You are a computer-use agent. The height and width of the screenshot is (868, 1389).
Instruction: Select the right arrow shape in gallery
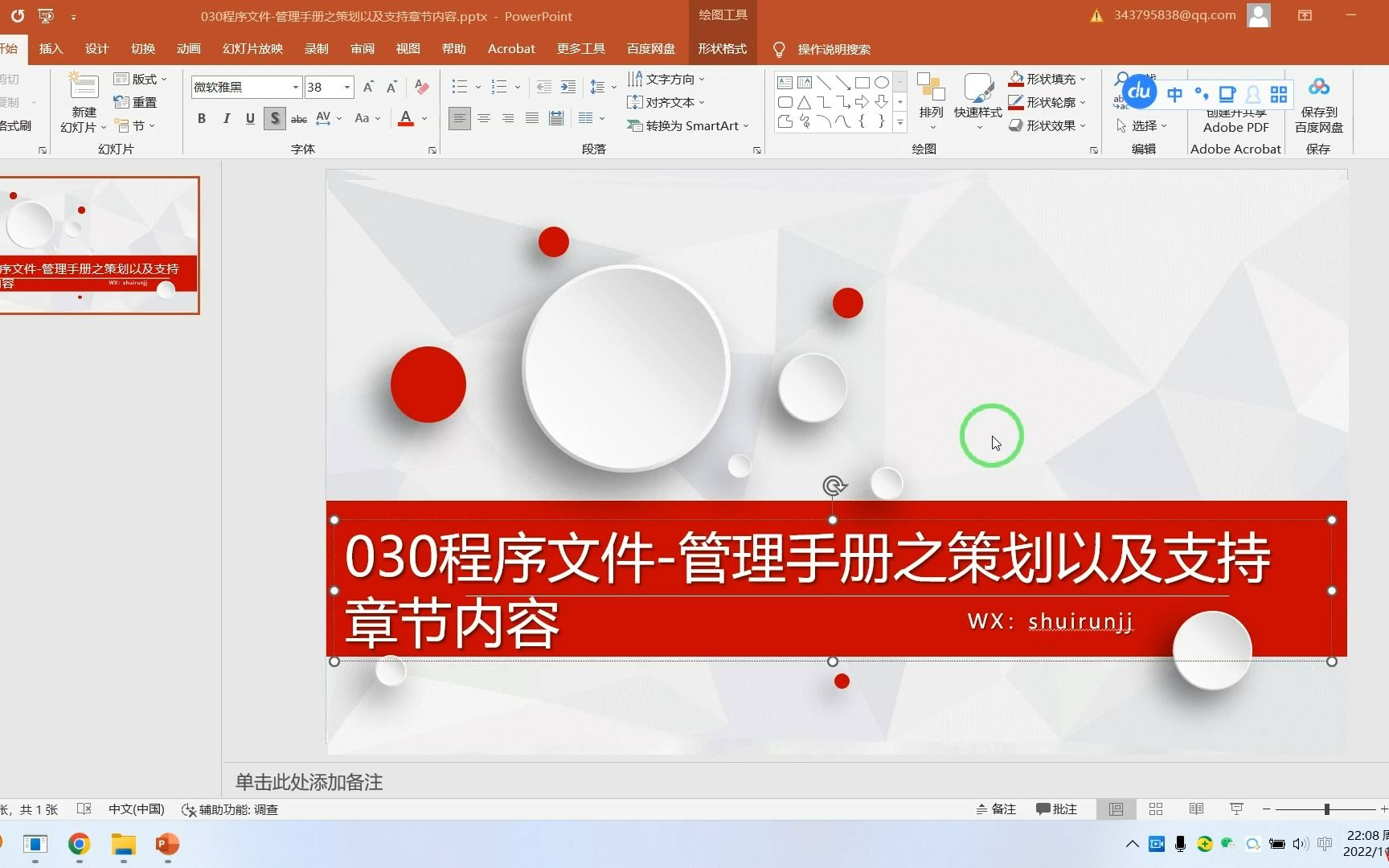862,102
